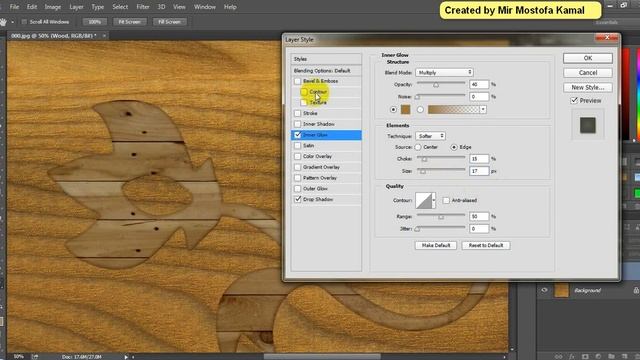Screen dimensions: 640x360
Task: Click the Noise value field
Action: point(479,97)
